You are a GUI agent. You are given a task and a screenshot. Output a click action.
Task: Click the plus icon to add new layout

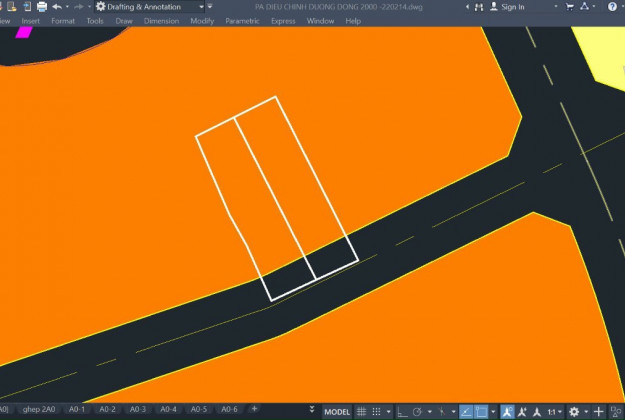254,409
